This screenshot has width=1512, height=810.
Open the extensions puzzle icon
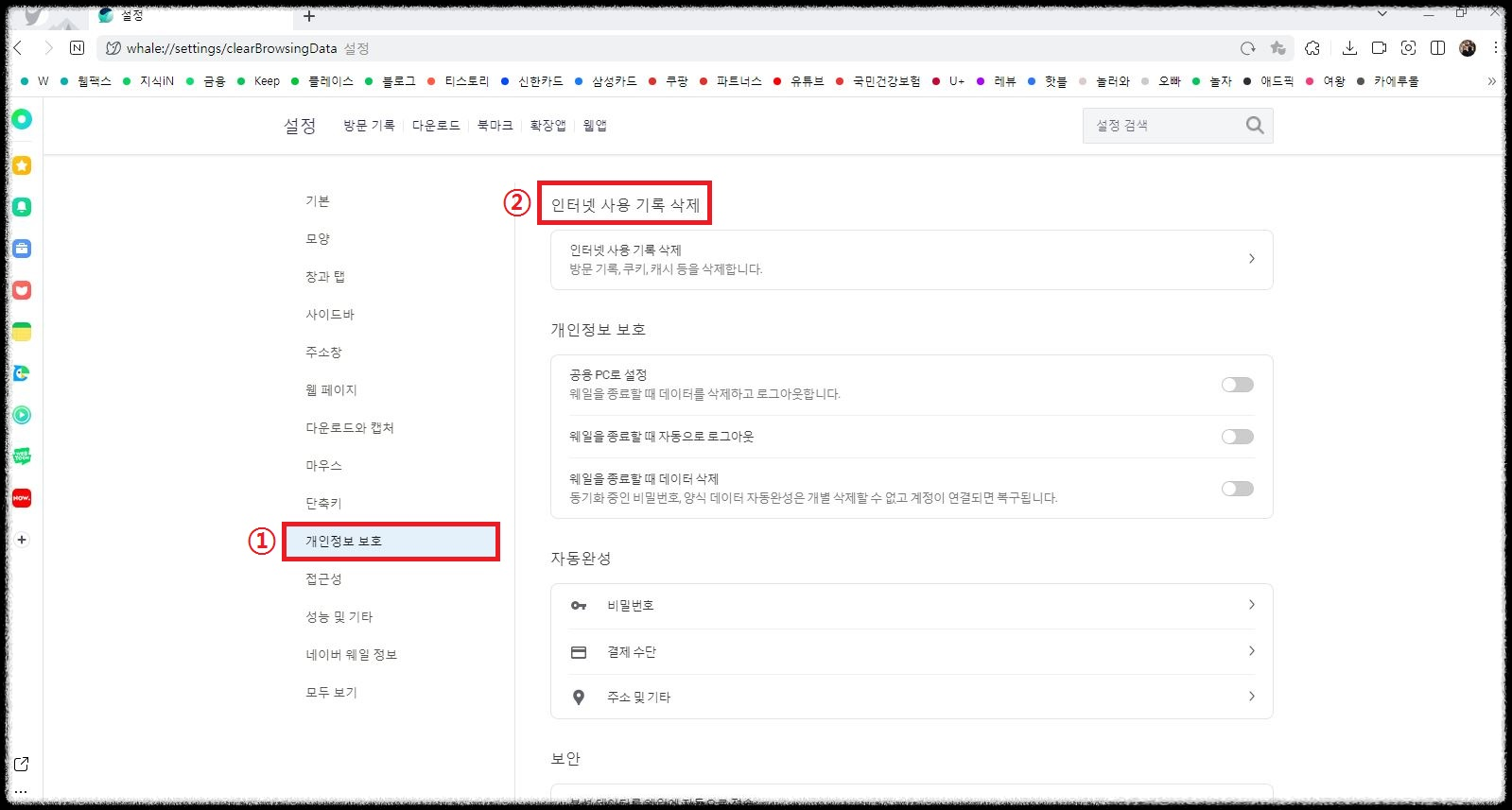coord(1312,48)
